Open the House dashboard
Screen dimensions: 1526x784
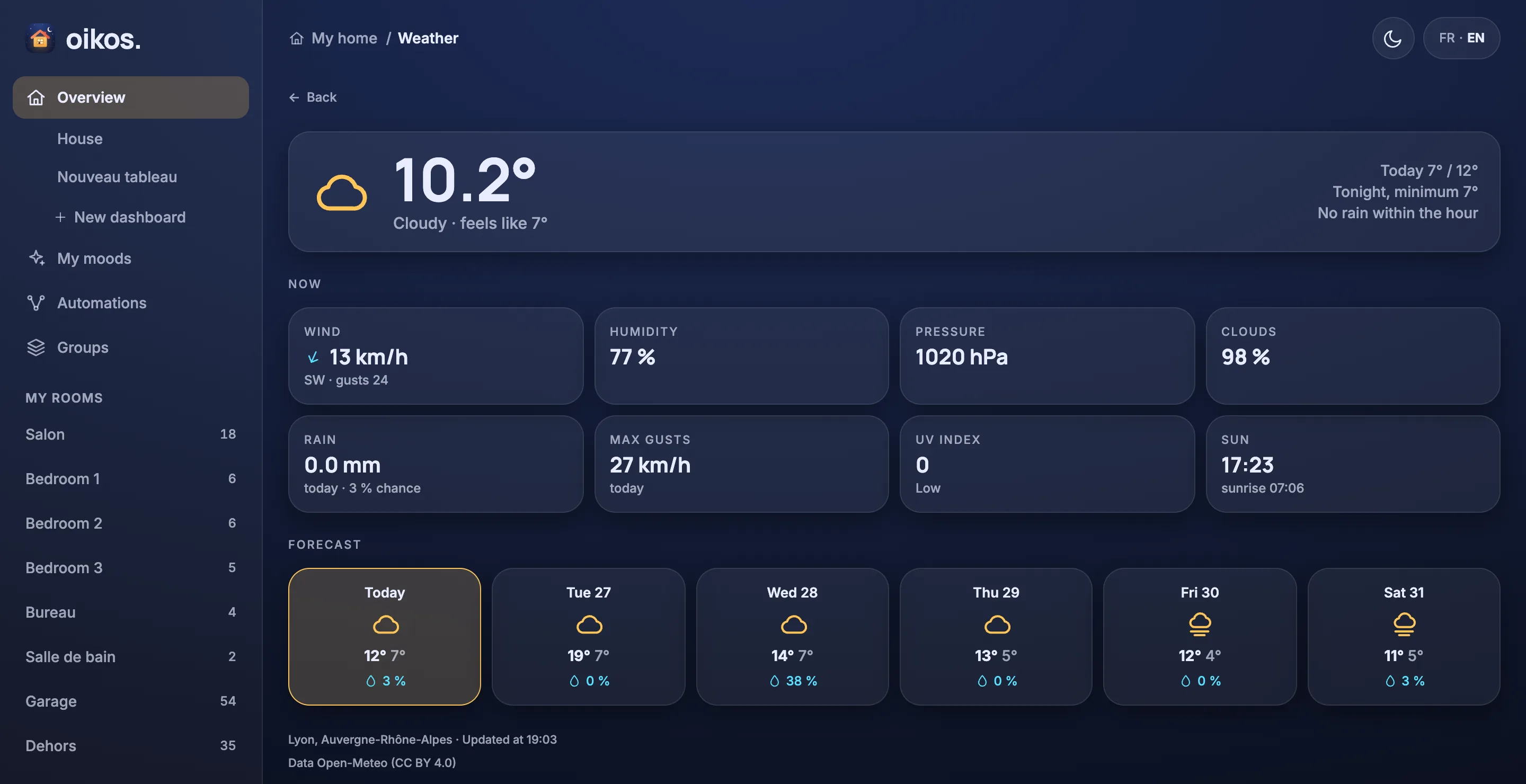click(x=80, y=139)
